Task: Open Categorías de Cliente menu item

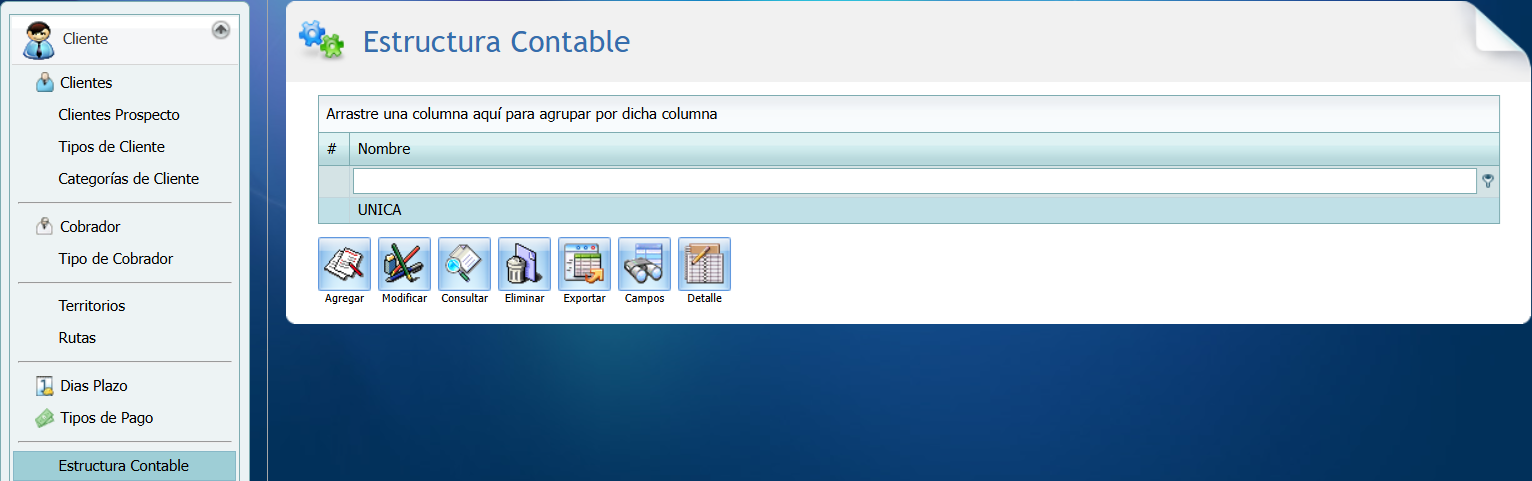Action: point(129,179)
